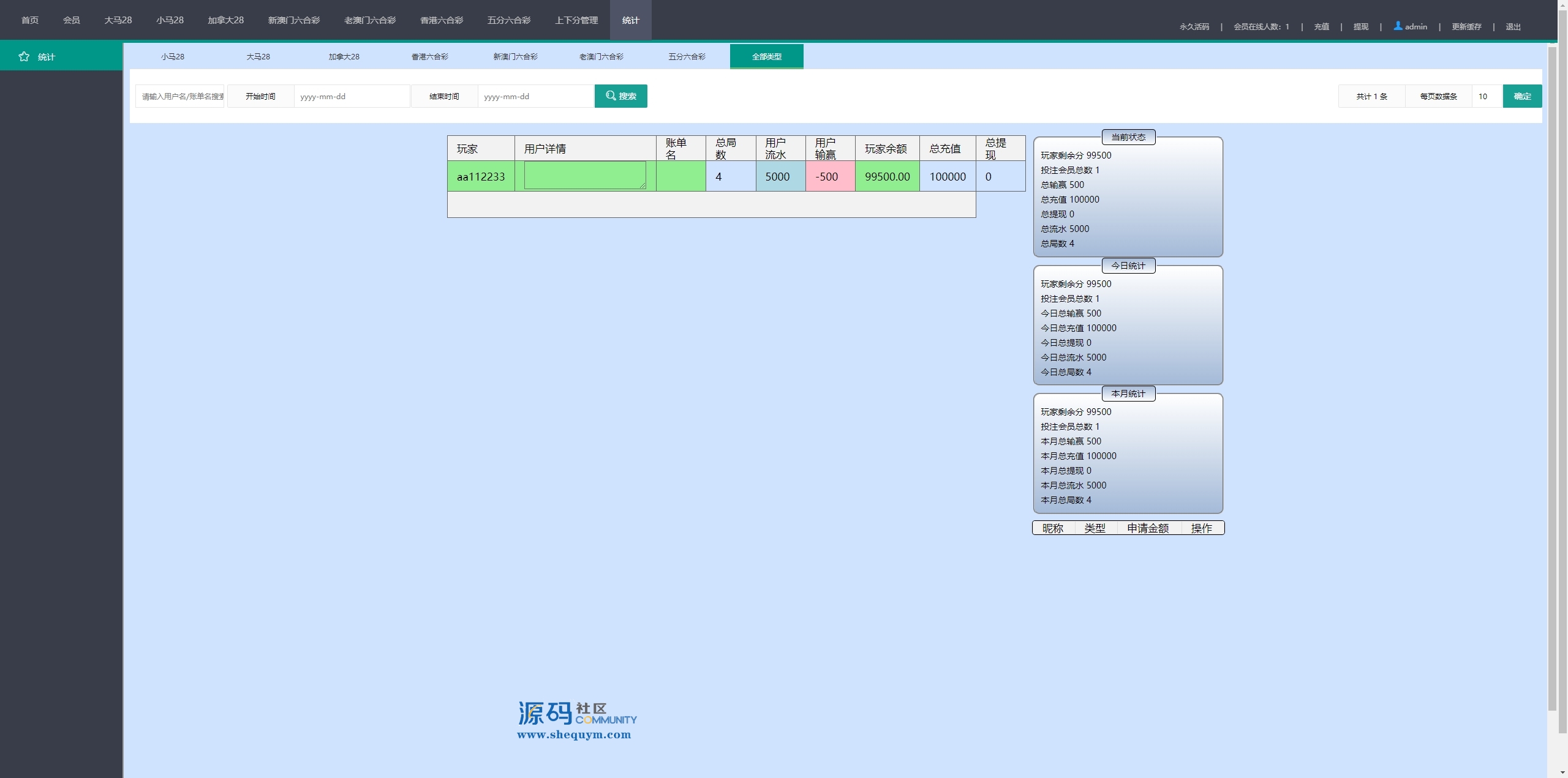
Task: Click the 提现 link in header
Action: (x=1361, y=26)
